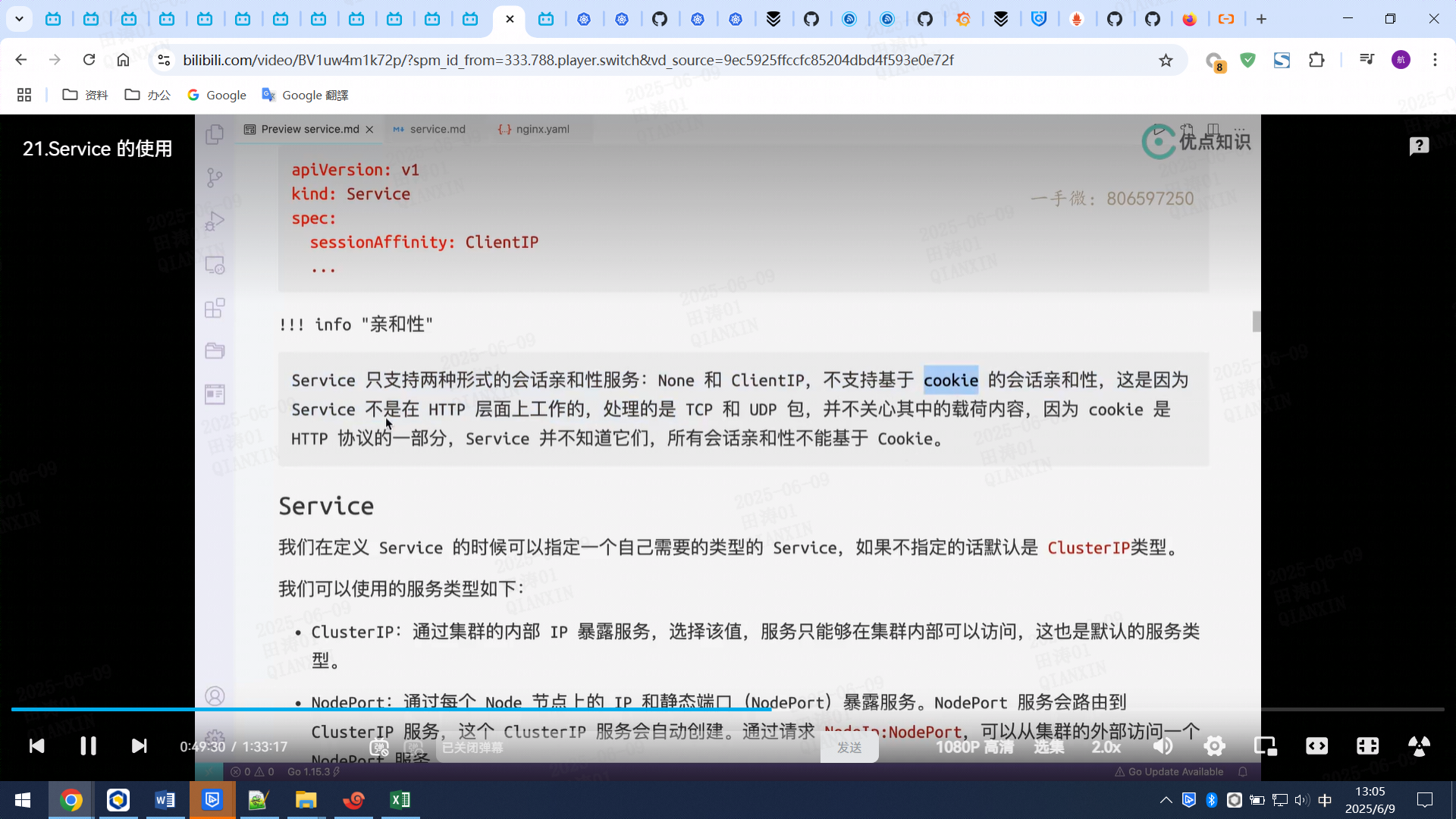Open the 资料 bookmarks folder

pyautogui.click(x=85, y=95)
